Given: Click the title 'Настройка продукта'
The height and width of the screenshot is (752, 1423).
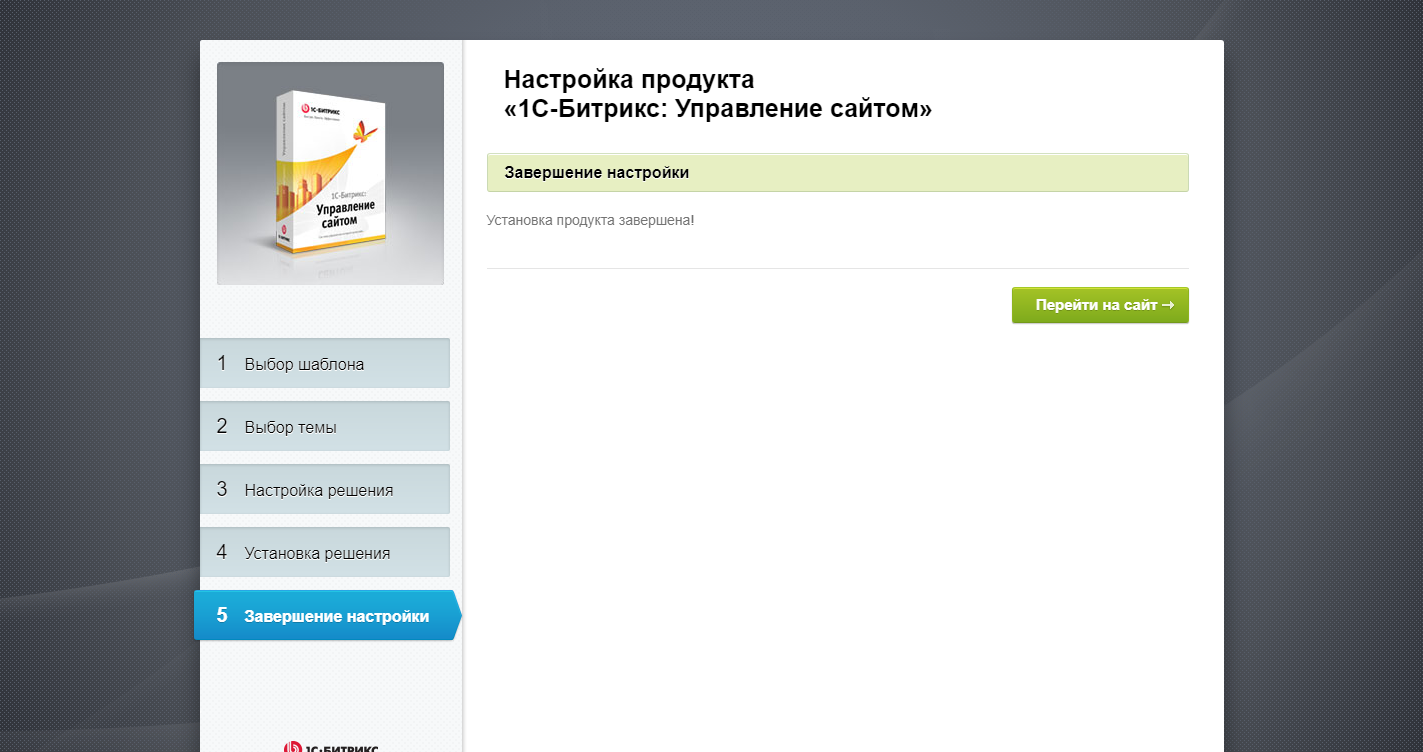Looking at the screenshot, I should pos(629,79).
